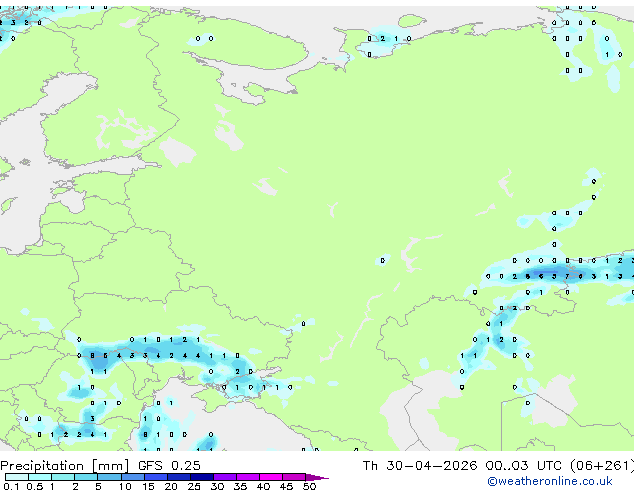Select the 5–10 mm legend color segment
This screenshot has height=490, width=634.
[110, 477]
